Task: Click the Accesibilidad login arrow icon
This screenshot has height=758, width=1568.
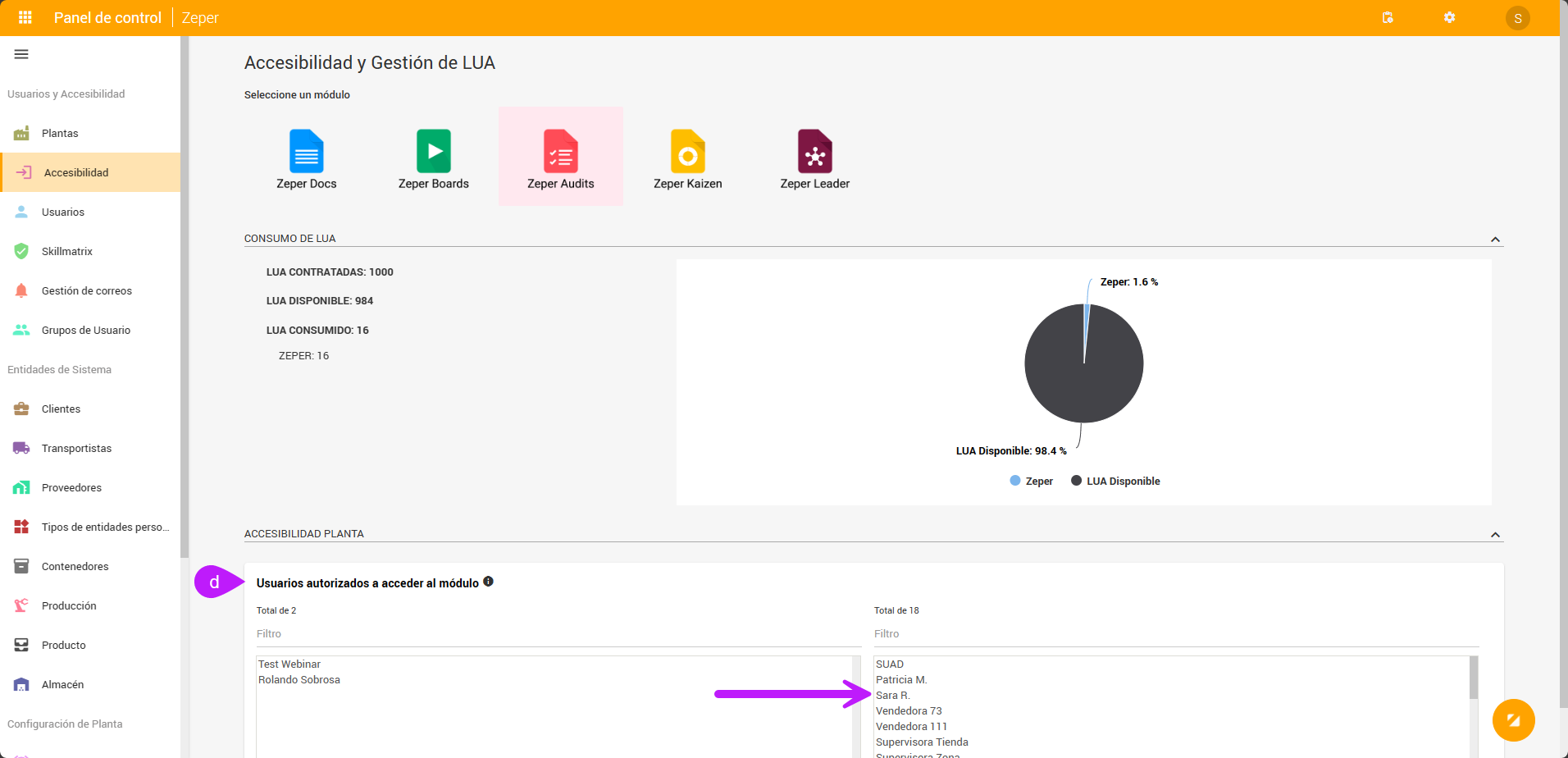Action: (x=24, y=172)
